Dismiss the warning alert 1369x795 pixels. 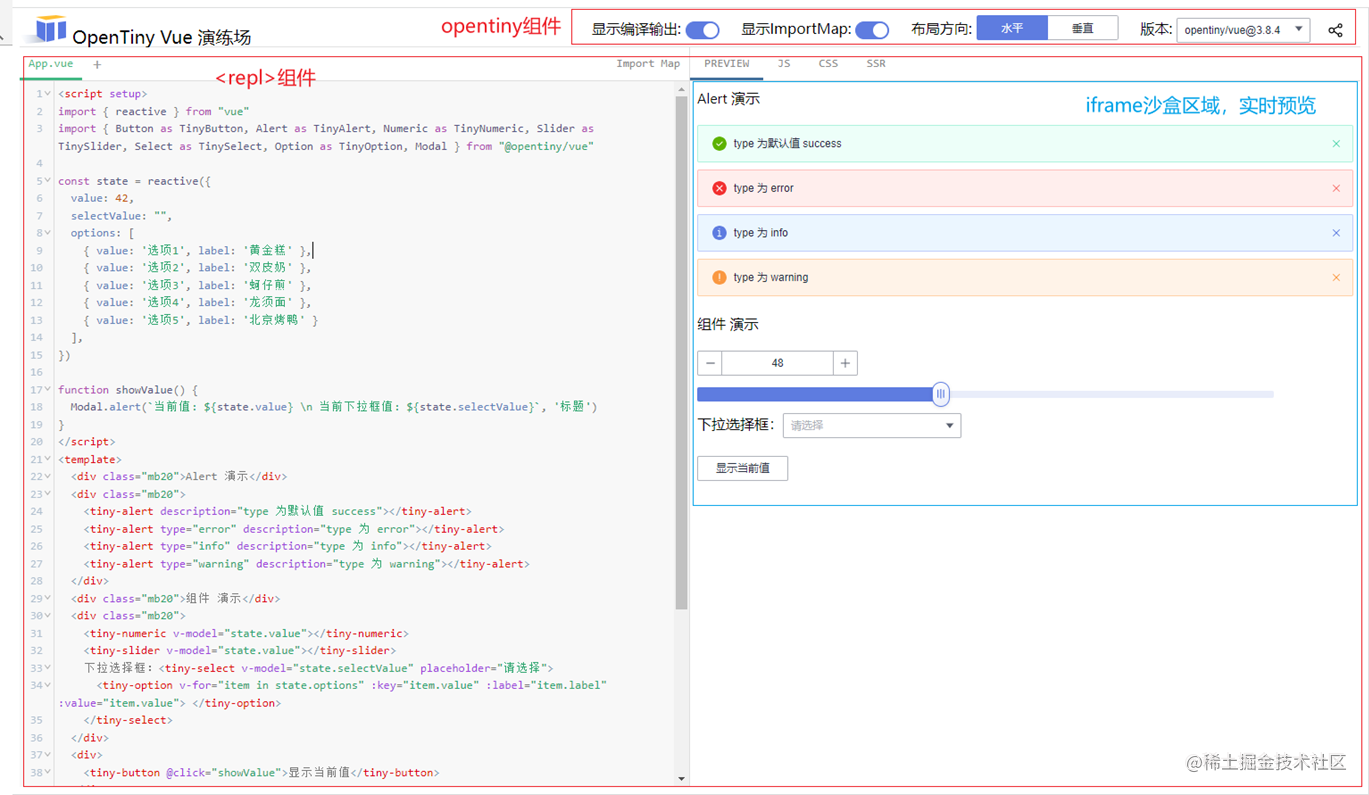point(1336,277)
